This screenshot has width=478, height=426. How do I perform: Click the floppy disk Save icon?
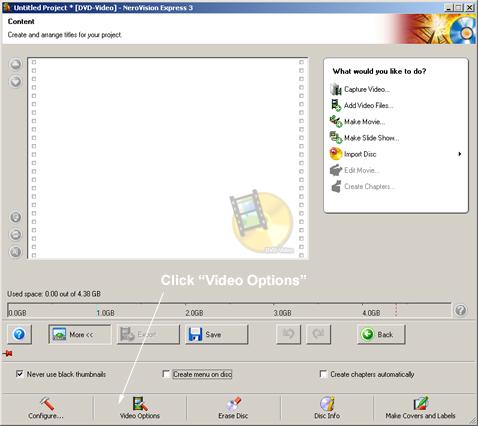coord(195,334)
